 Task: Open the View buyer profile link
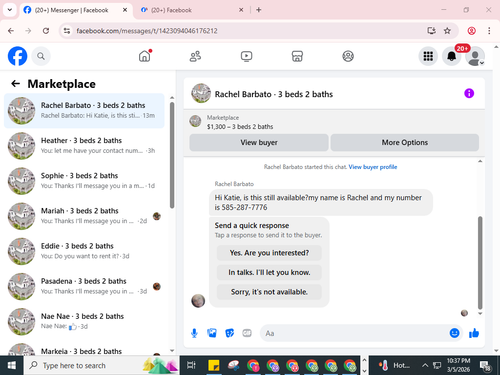click(x=373, y=167)
